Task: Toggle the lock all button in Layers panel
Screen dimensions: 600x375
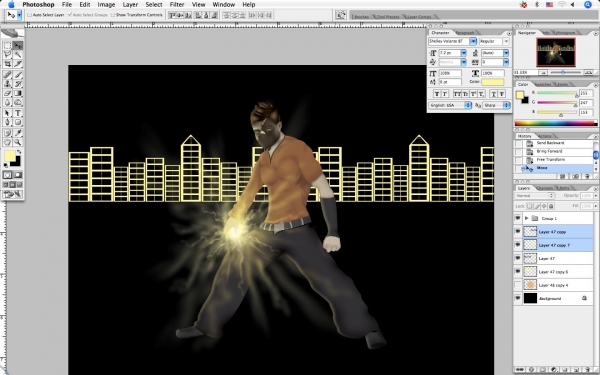Action: point(551,206)
